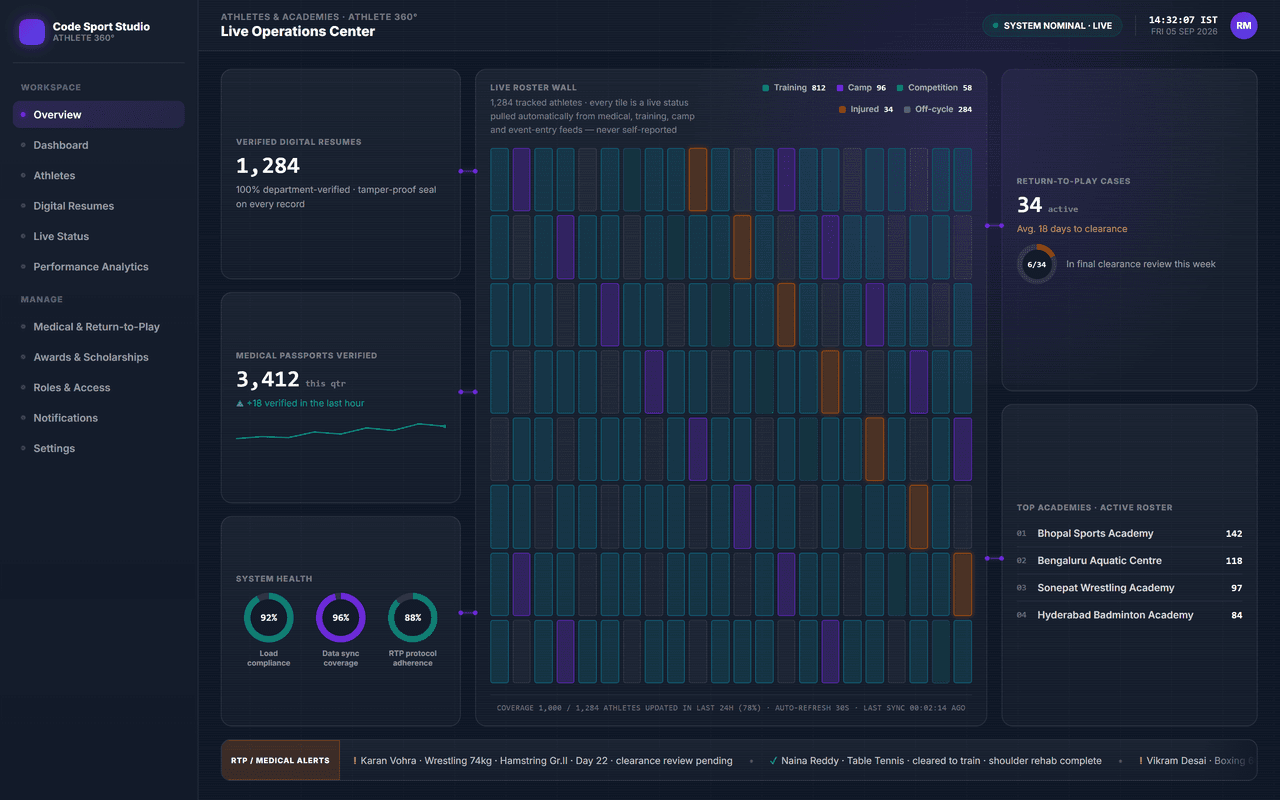This screenshot has width=1280, height=800.
Task: Open the RM user avatar
Action: 1244,26
